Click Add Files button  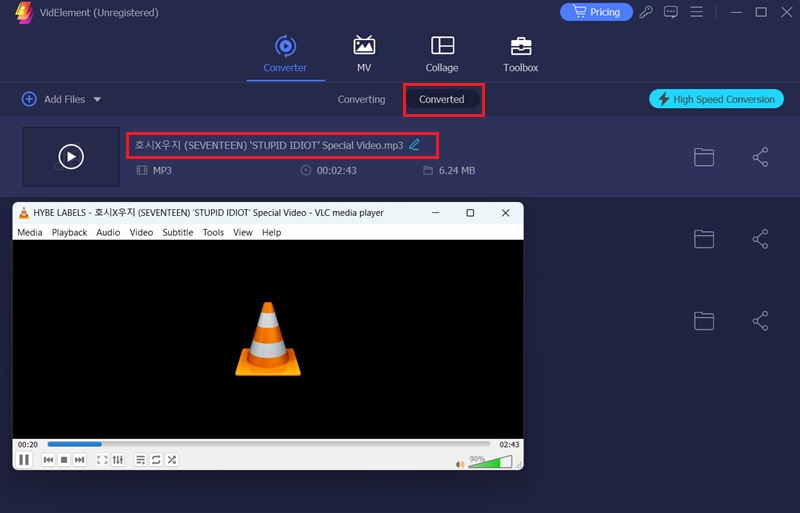tap(54, 99)
